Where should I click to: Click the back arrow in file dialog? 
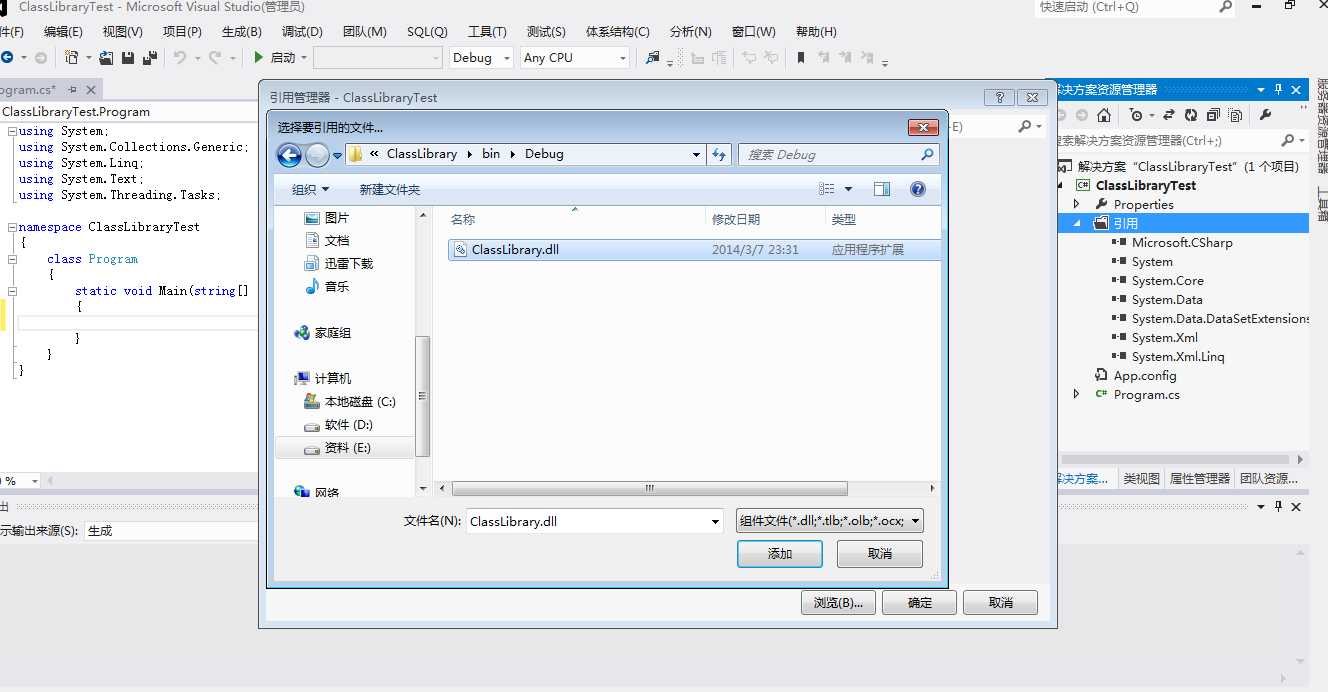coord(289,155)
